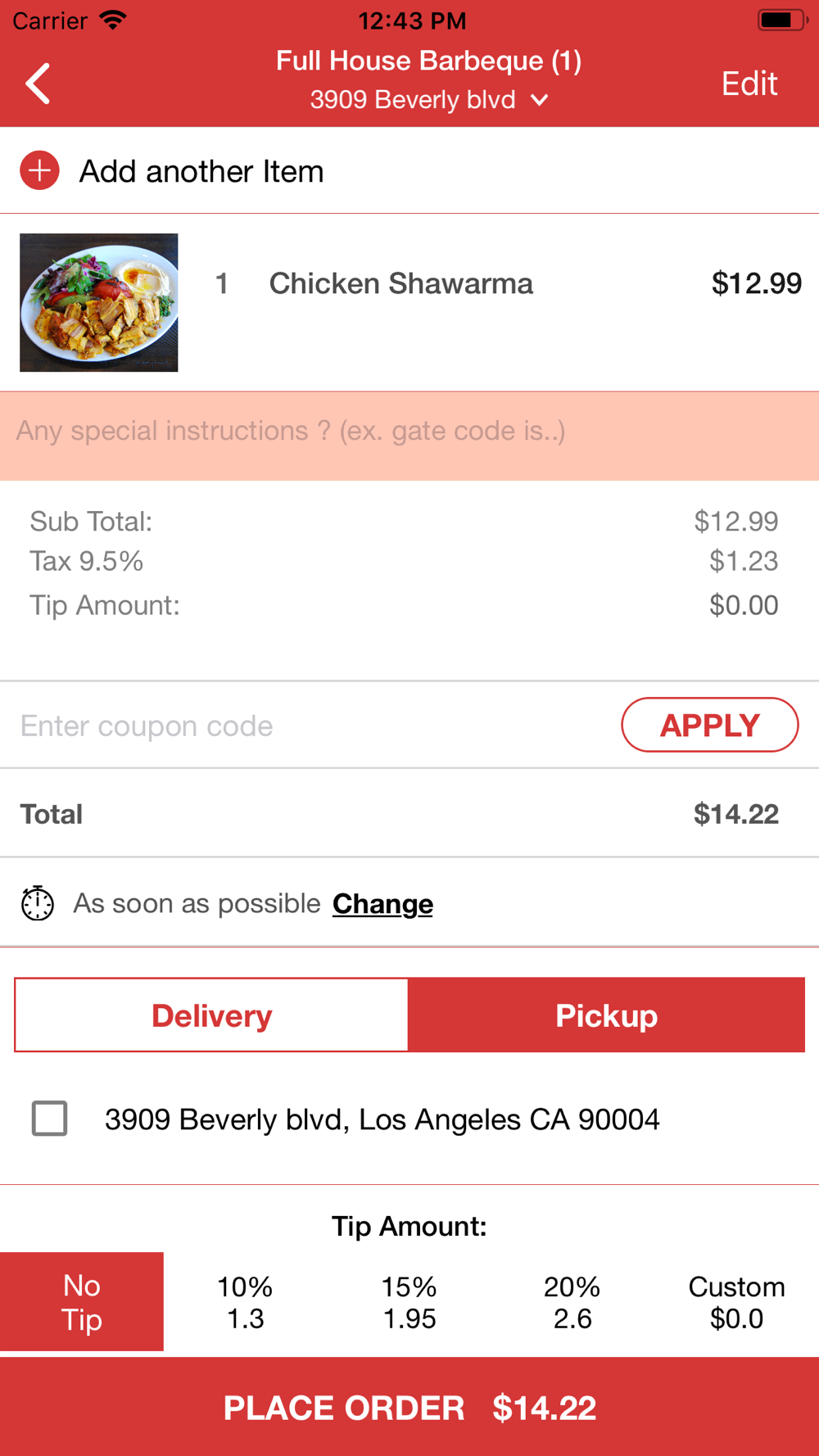Open the Custom tip amount option
The width and height of the screenshot is (819, 1456).
click(736, 1302)
